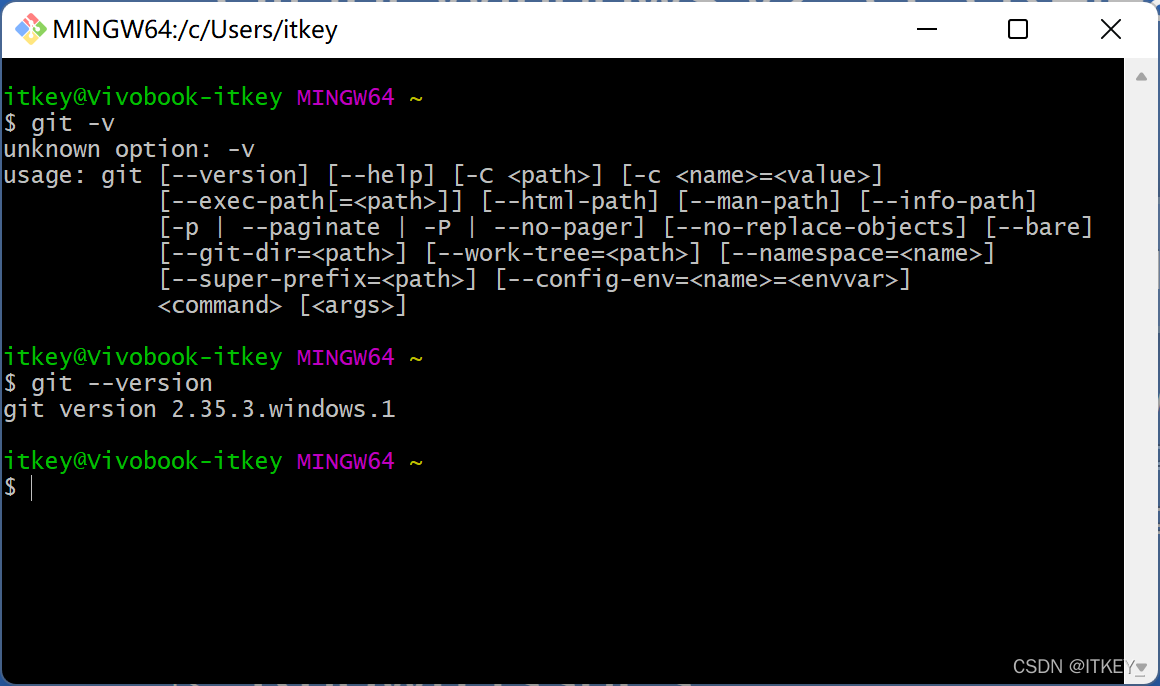1160x686 pixels.
Task: Click the '--no-pager' usage option
Action: pos(562,227)
